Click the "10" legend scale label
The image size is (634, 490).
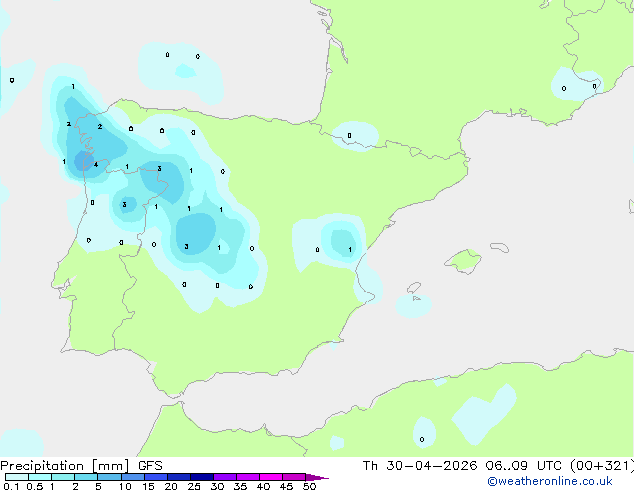pyautogui.click(x=125, y=486)
